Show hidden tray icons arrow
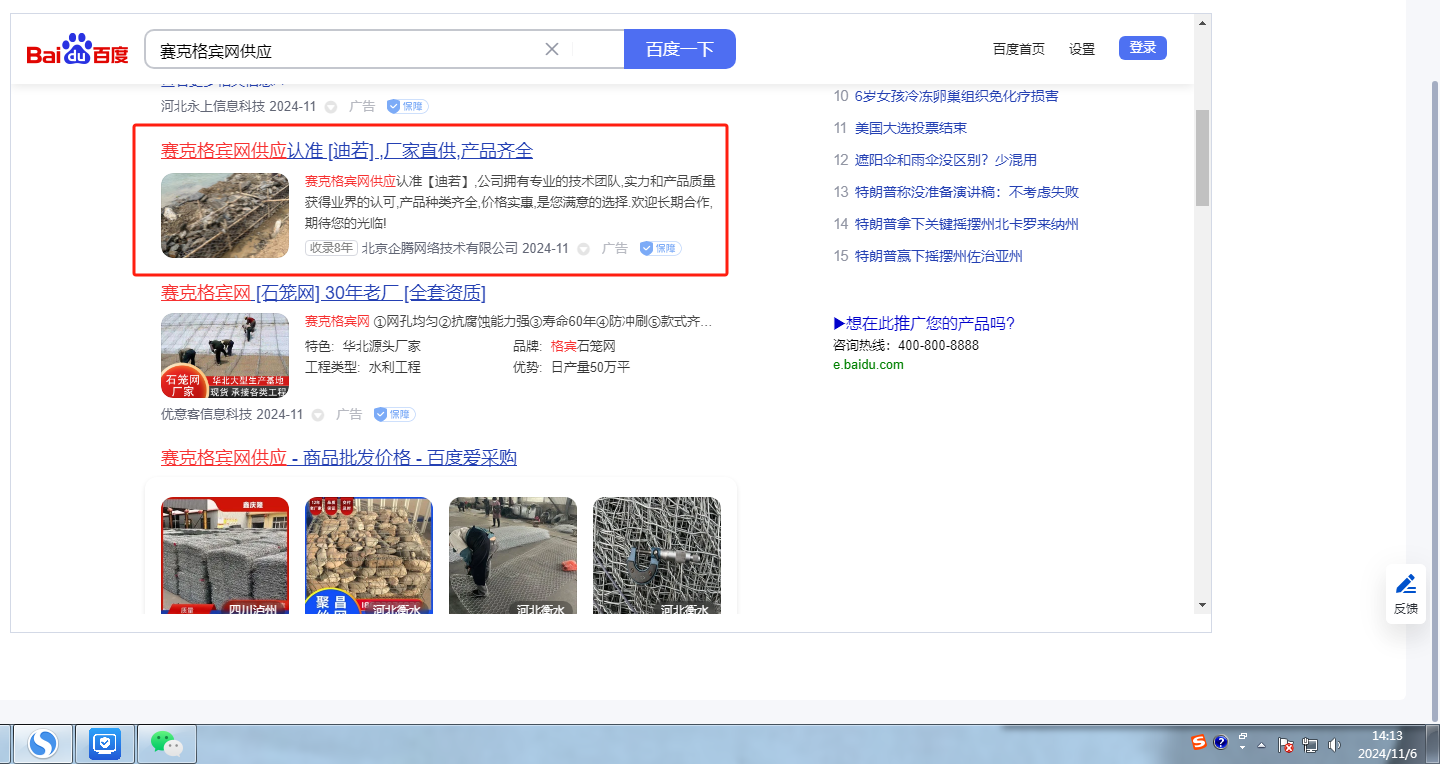The image size is (1440, 764). tap(1262, 745)
